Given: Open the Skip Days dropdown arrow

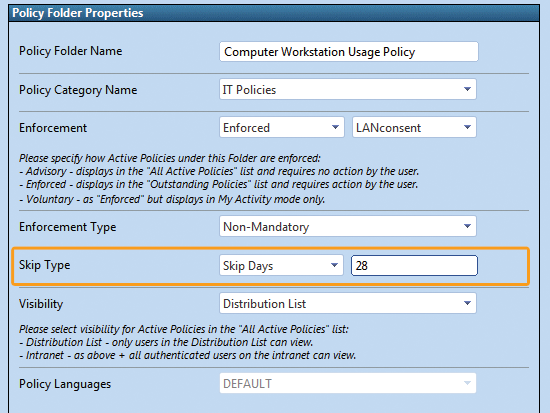Looking at the screenshot, I should point(334,265).
